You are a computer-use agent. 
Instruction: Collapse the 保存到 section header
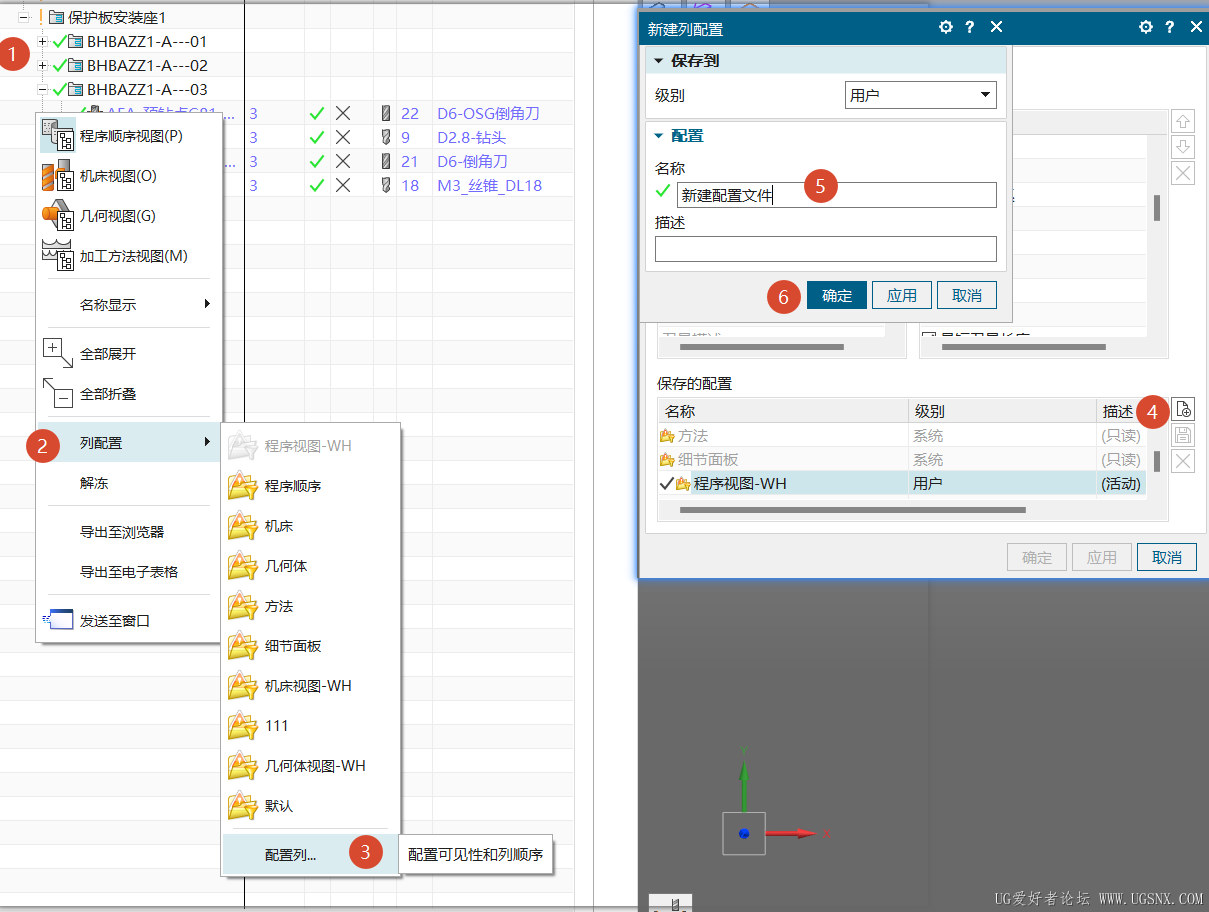coord(825,61)
